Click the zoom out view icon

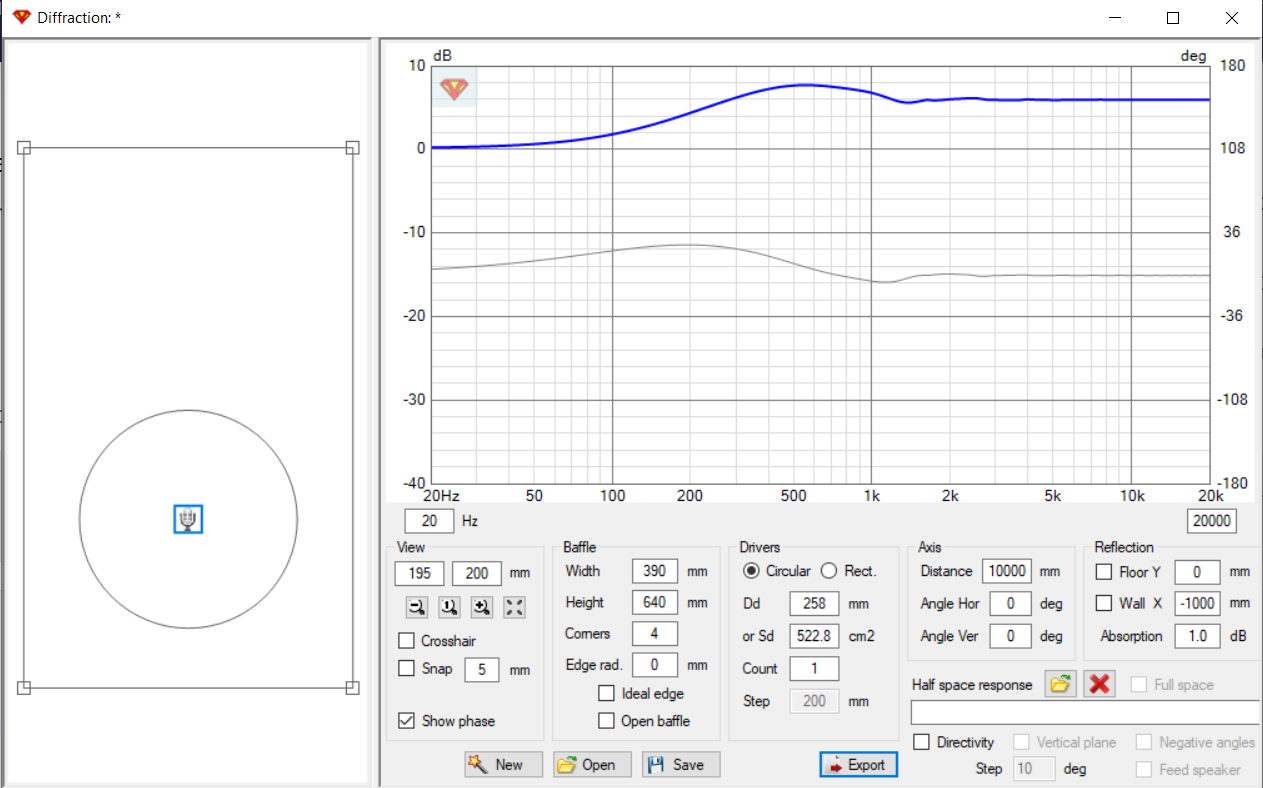pos(417,607)
